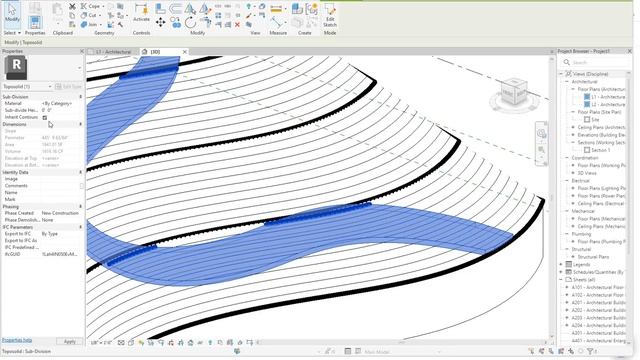Click the Material By Category value field
Image resolution: width=640 pixels, height=360 pixels.
click(61, 104)
